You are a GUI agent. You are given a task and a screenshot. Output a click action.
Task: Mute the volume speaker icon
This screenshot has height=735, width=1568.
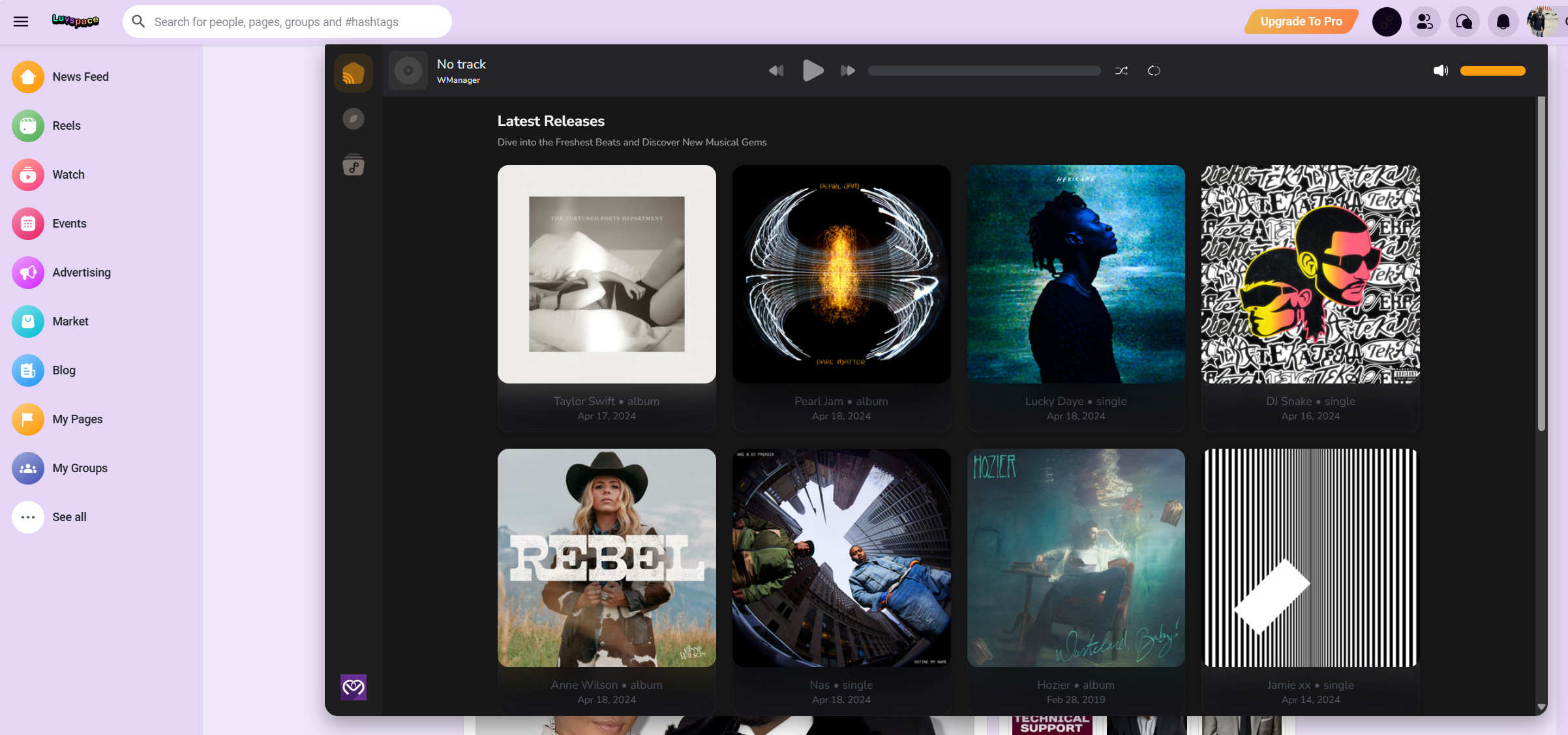click(x=1441, y=70)
